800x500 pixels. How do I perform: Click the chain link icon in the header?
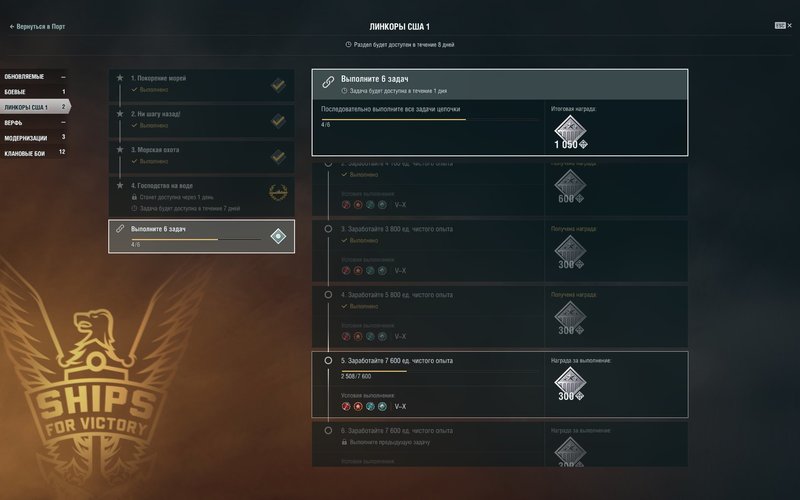[328, 82]
